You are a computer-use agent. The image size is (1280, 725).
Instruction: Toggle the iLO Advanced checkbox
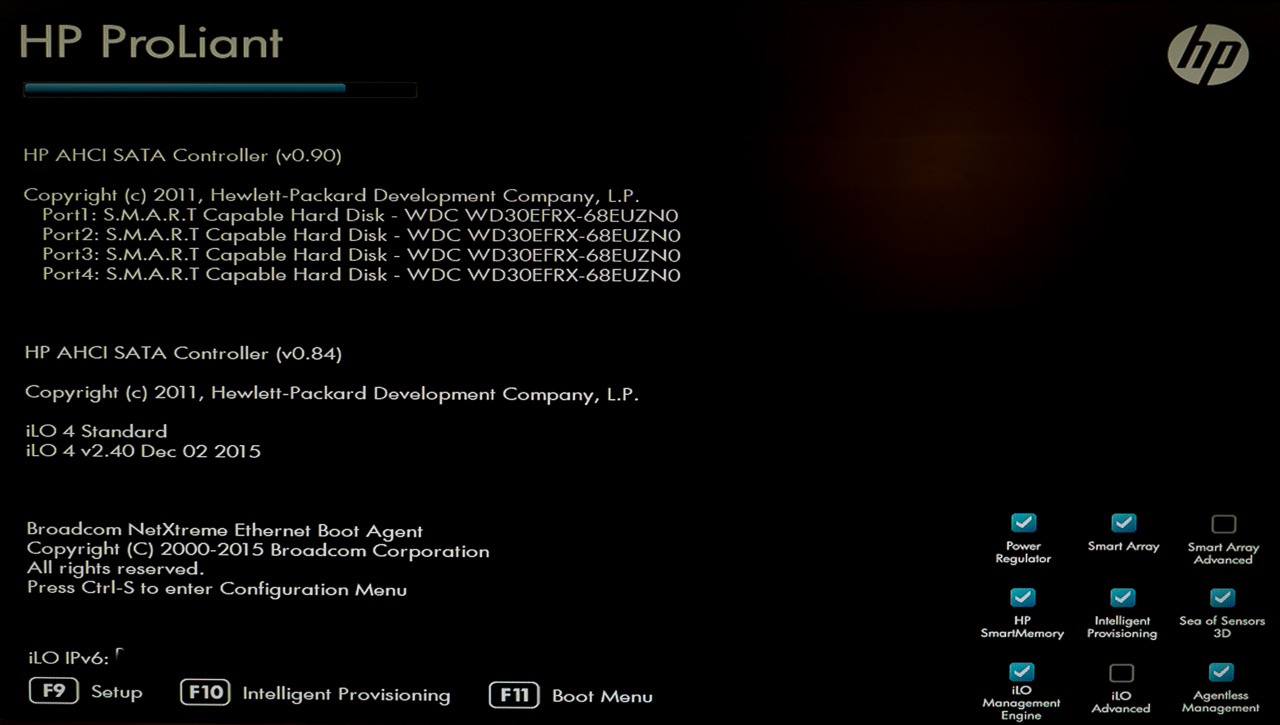click(1121, 673)
